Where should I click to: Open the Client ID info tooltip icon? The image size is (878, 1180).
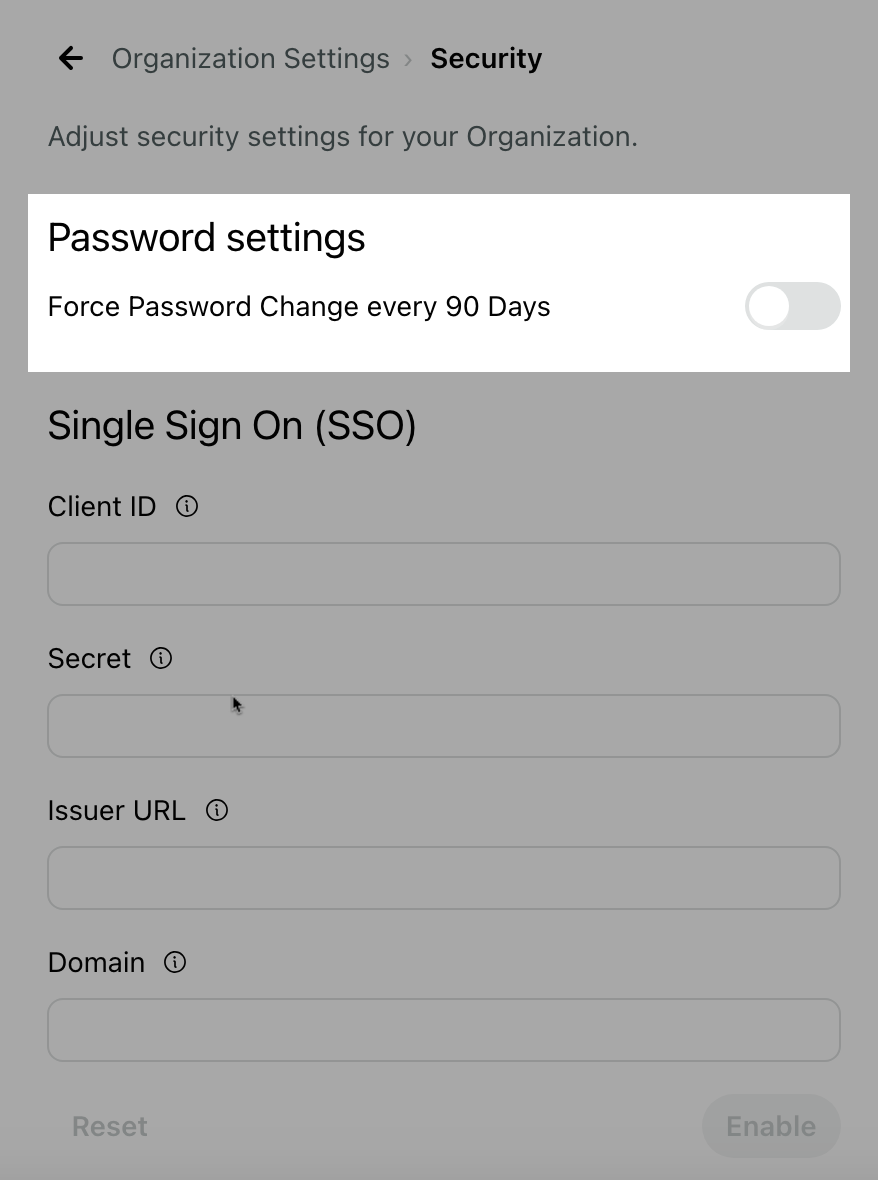(187, 506)
